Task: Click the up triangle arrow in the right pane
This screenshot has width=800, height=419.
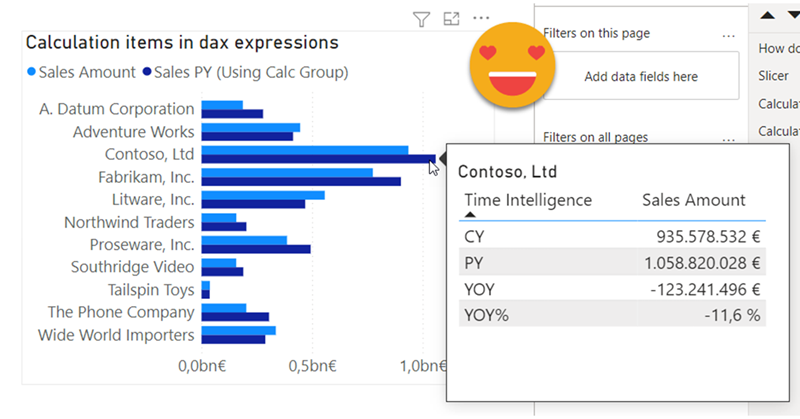Action: (x=767, y=15)
